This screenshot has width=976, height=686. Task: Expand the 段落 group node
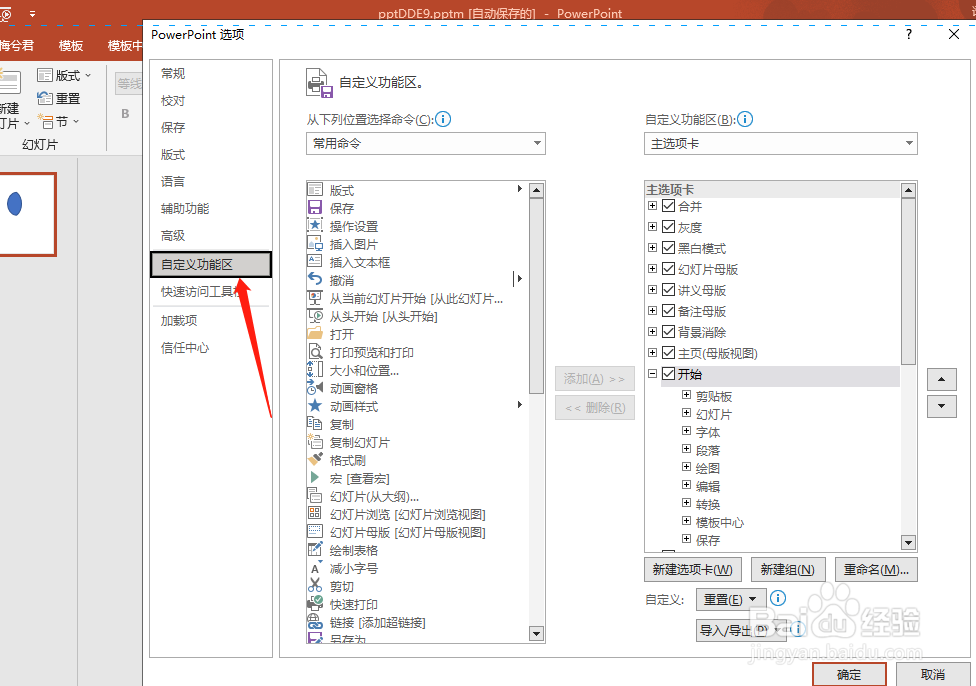686,449
